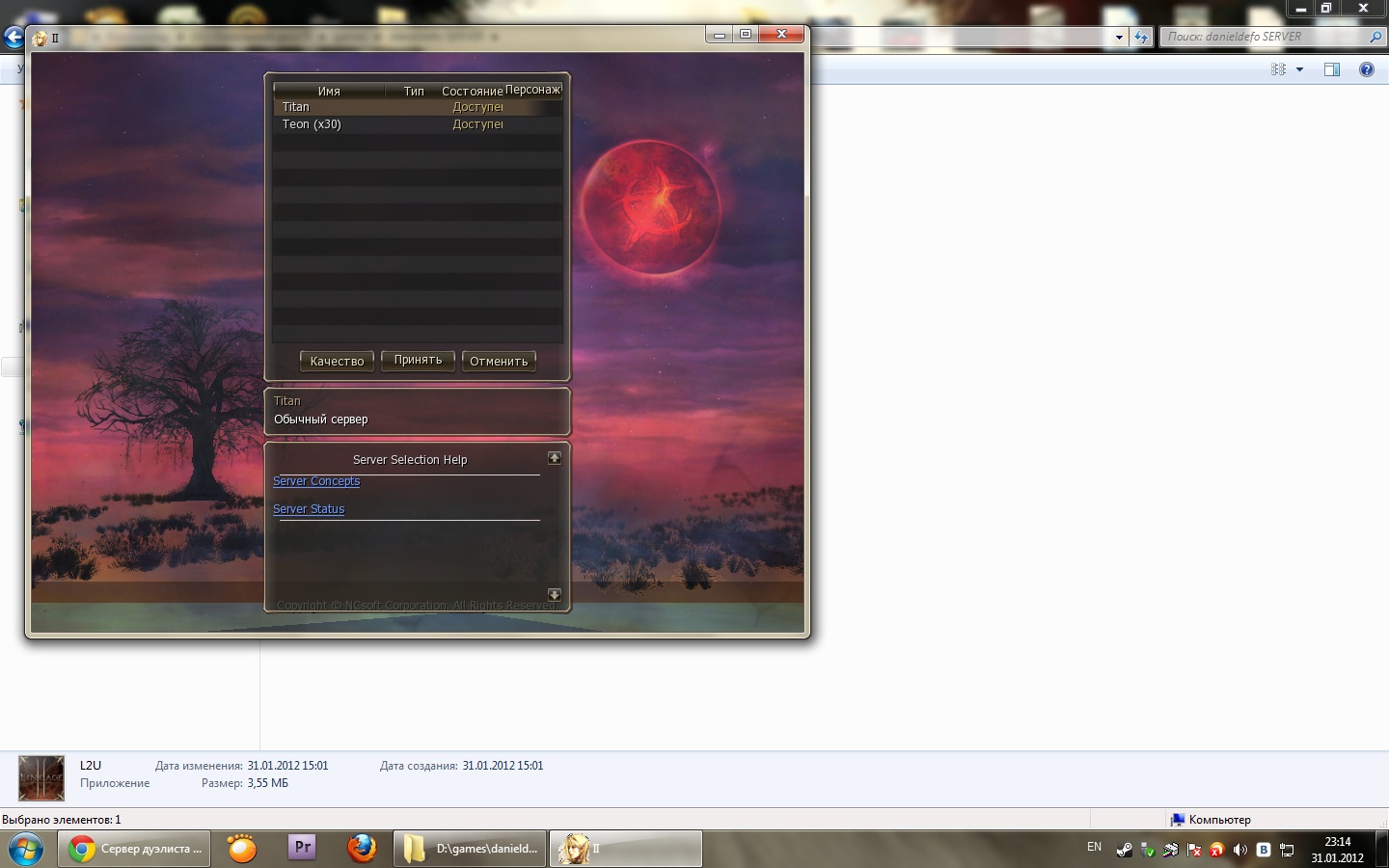Image resolution: width=1389 pixels, height=868 pixels.
Task: Click the safely remove hardware tray icon
Action: pos(1148,850)
